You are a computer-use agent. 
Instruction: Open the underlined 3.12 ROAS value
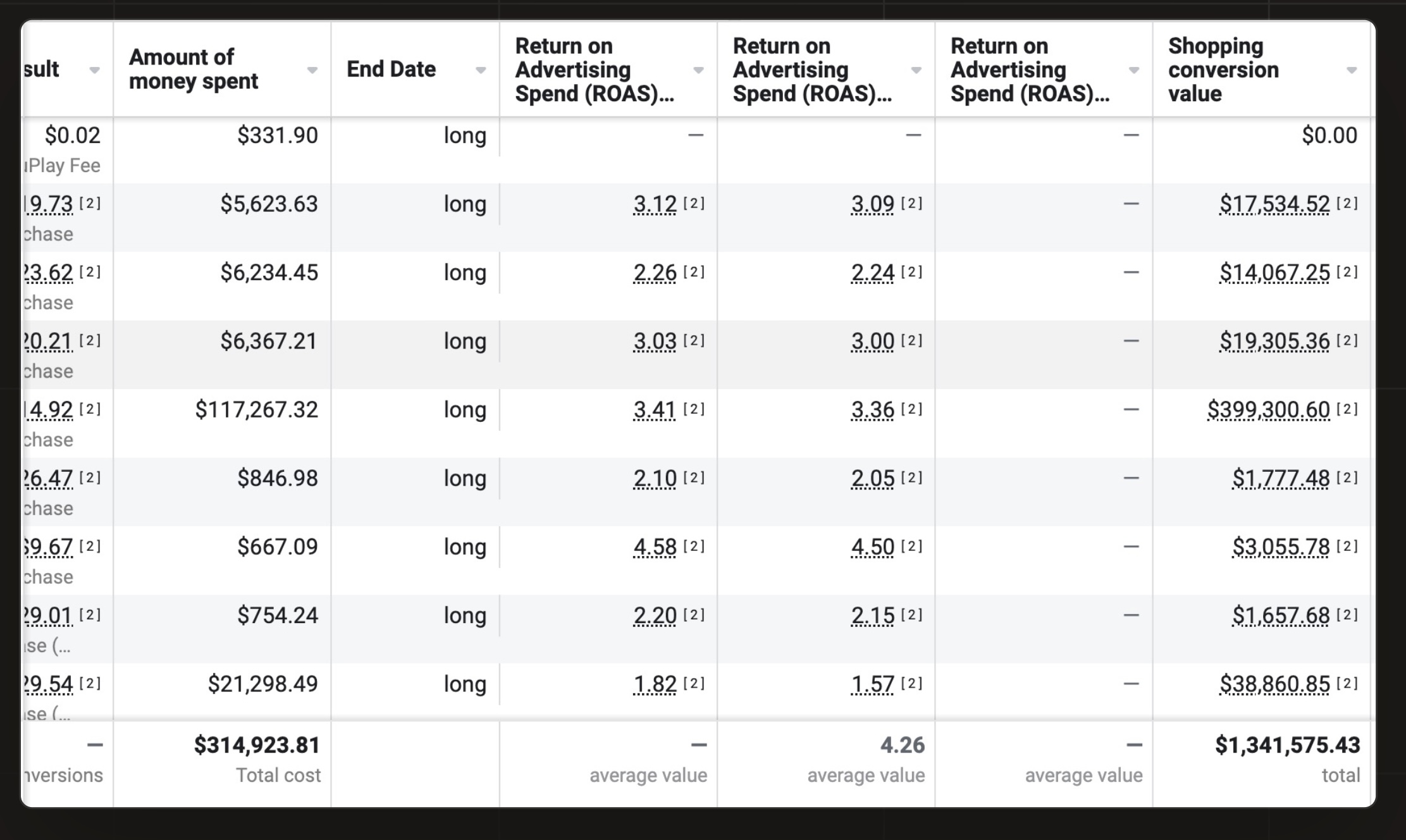coord(655,204)
